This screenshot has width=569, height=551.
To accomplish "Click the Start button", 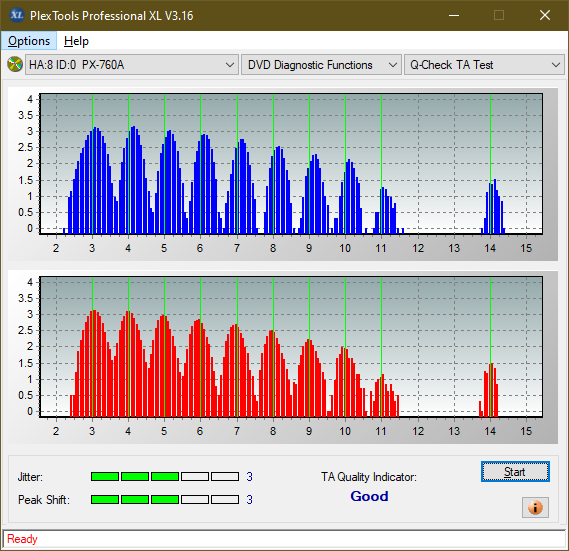I will coord(515,472).
